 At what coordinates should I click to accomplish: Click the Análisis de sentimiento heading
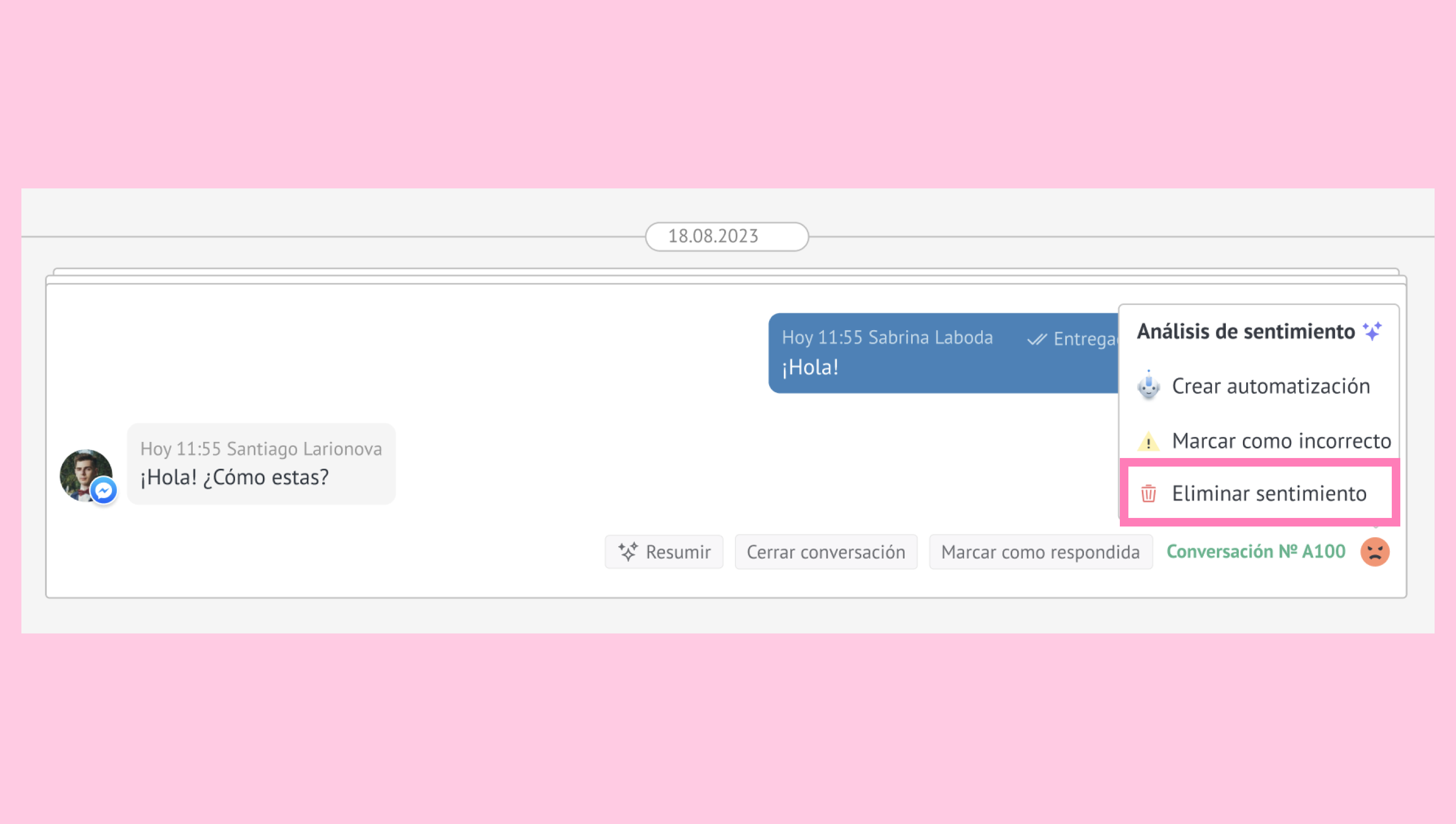pyautogui.click(x=1246, y=331)
